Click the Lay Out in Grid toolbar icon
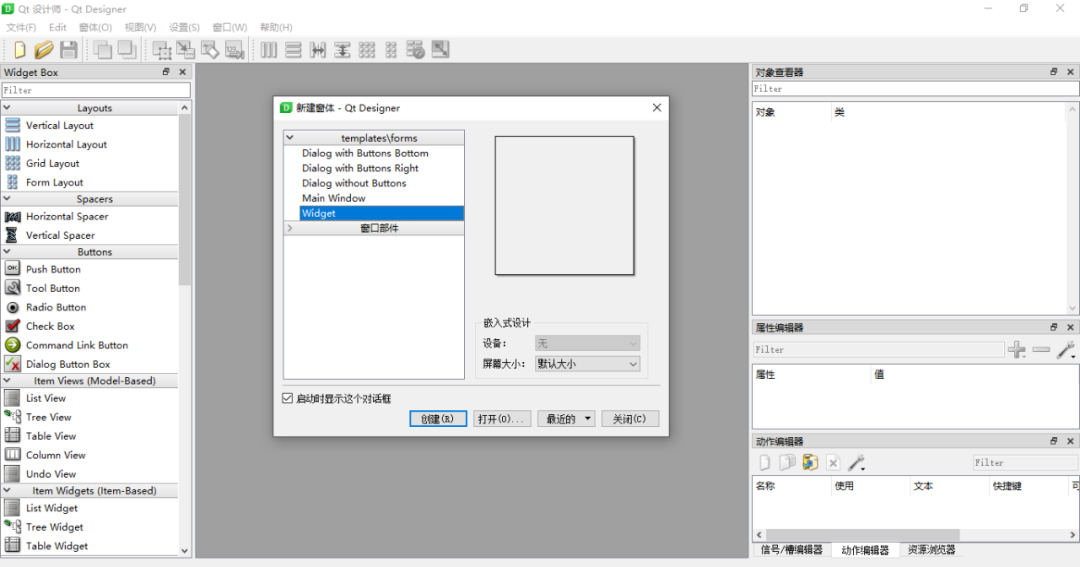The width and height of the screenshot is (1080, 567). click(x=366, y=50)
